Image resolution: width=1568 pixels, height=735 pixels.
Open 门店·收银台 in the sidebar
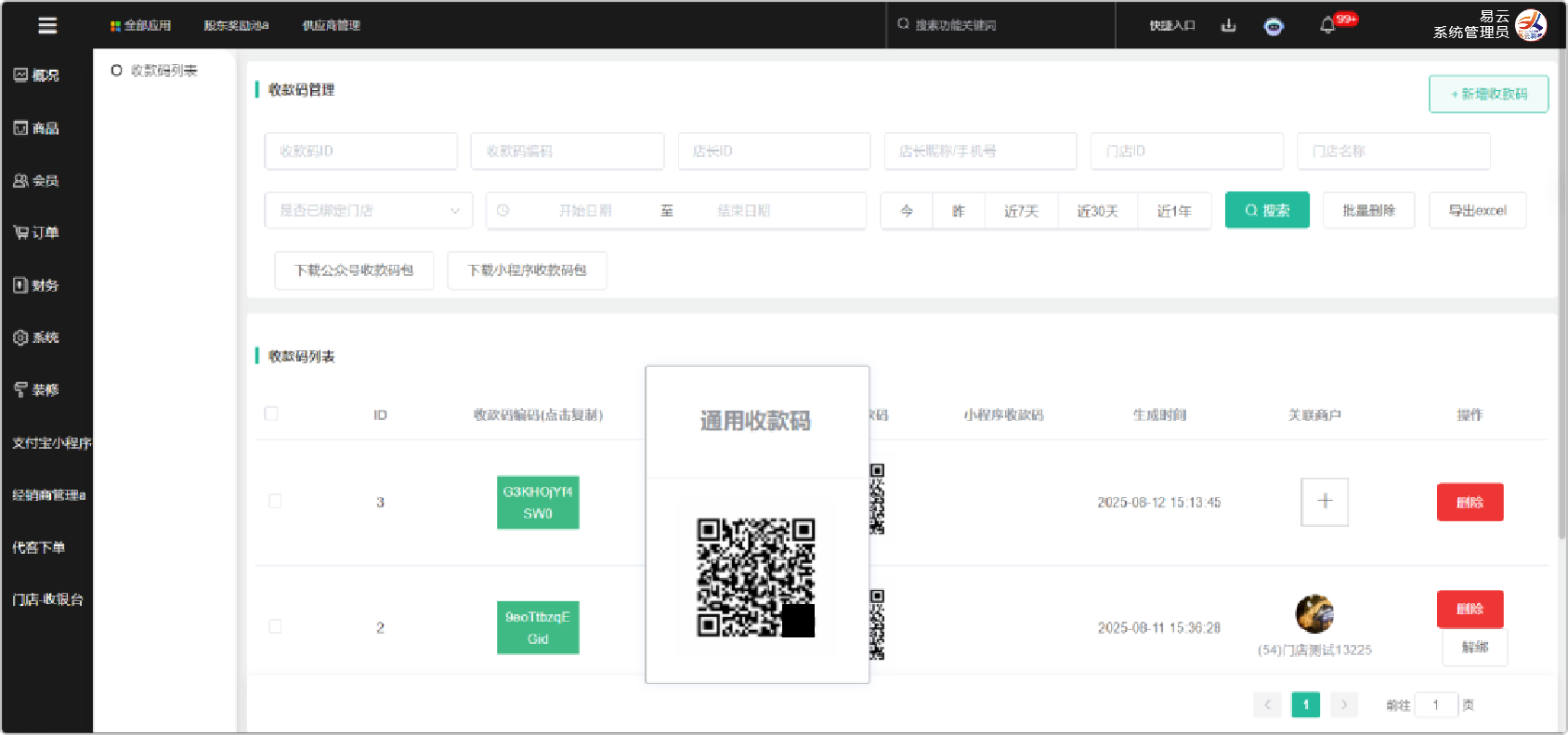click(x=47, y=599)
